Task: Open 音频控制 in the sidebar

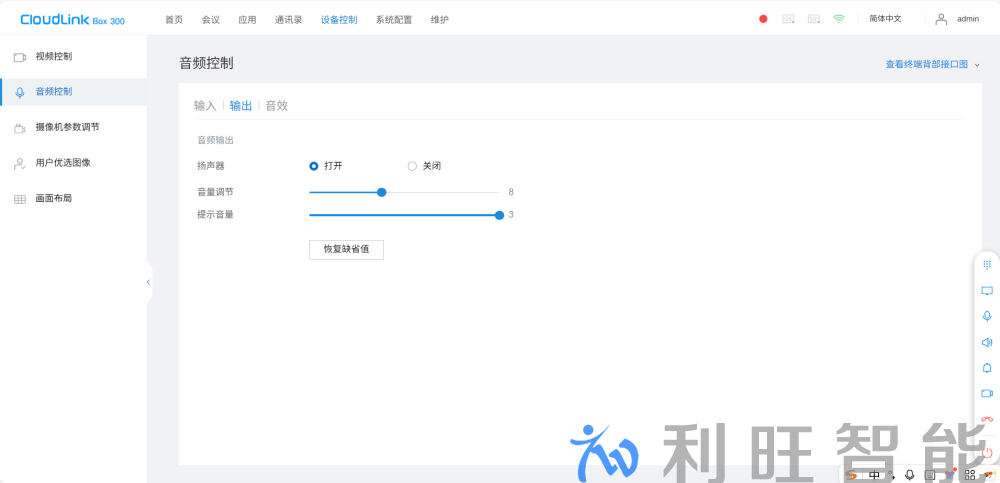Action: pyautogui.click(x=73, y=92)
